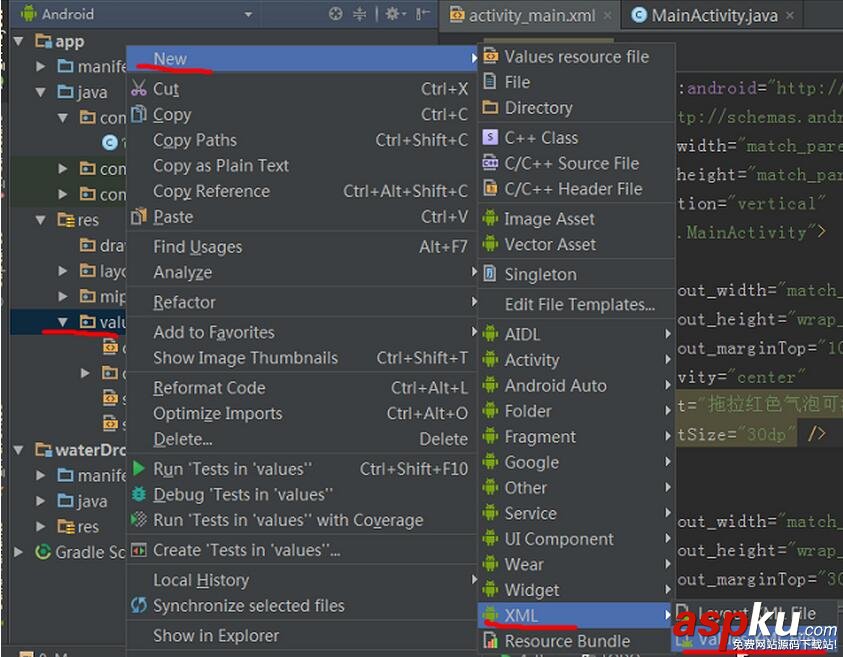Expand the Gradle Scripts node
This screenshot has width=843, height=657.
click(x=18, y=552)
